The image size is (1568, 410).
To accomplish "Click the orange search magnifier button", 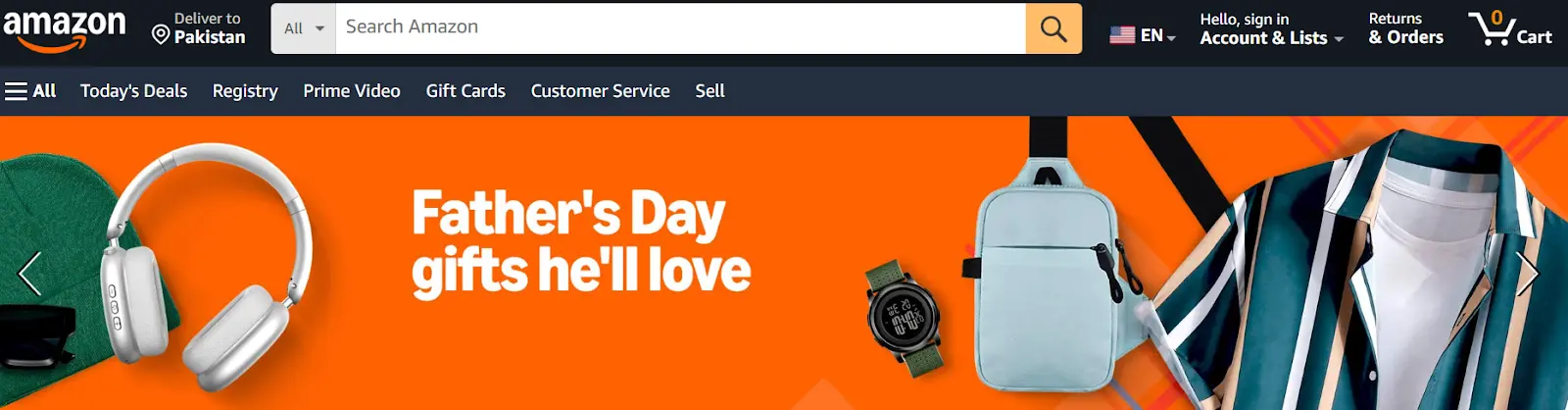I will tap(1053, 28).
